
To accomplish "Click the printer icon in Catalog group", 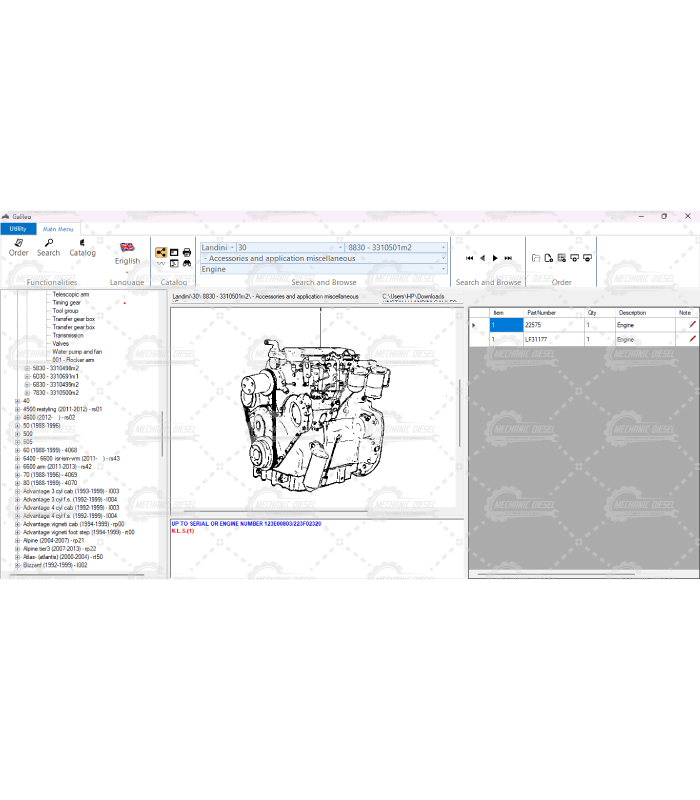I will (x=187, y=252).
